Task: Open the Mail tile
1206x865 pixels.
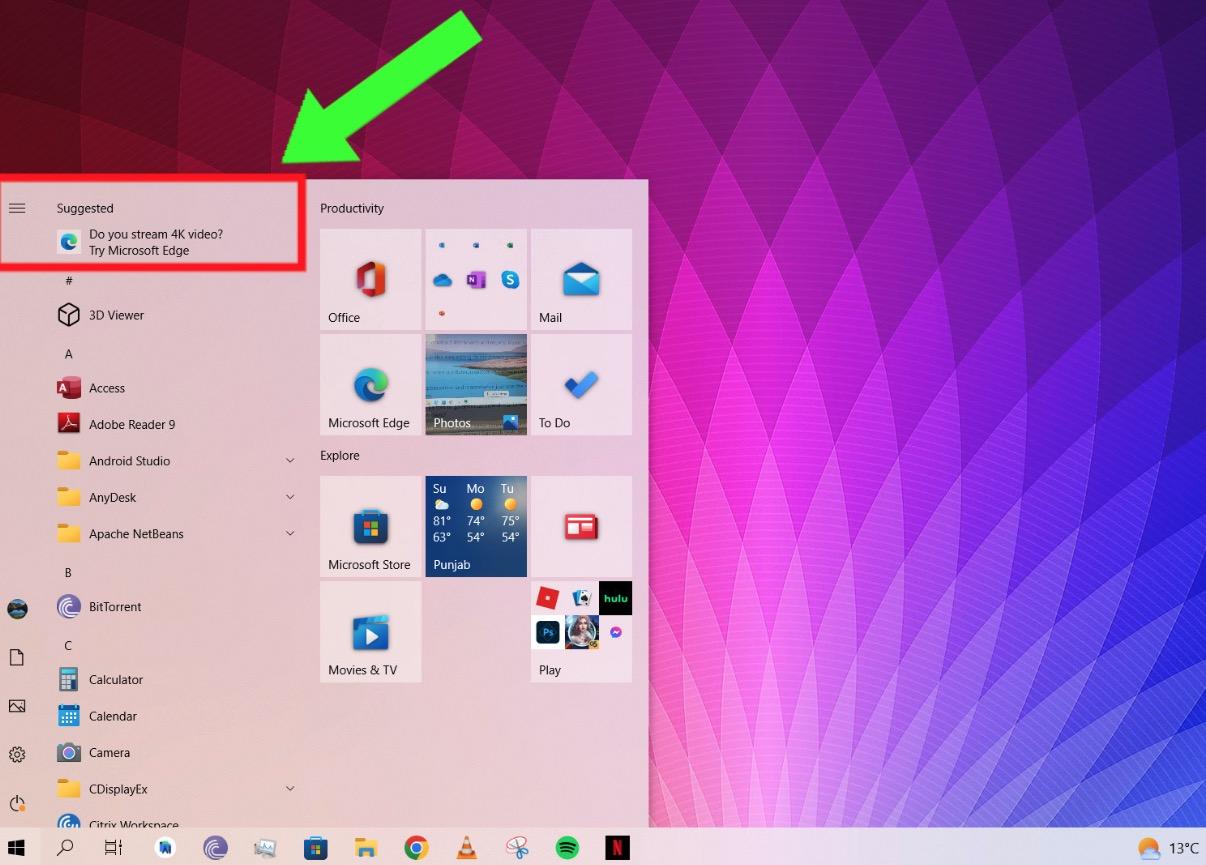Action: pos(581,279)
